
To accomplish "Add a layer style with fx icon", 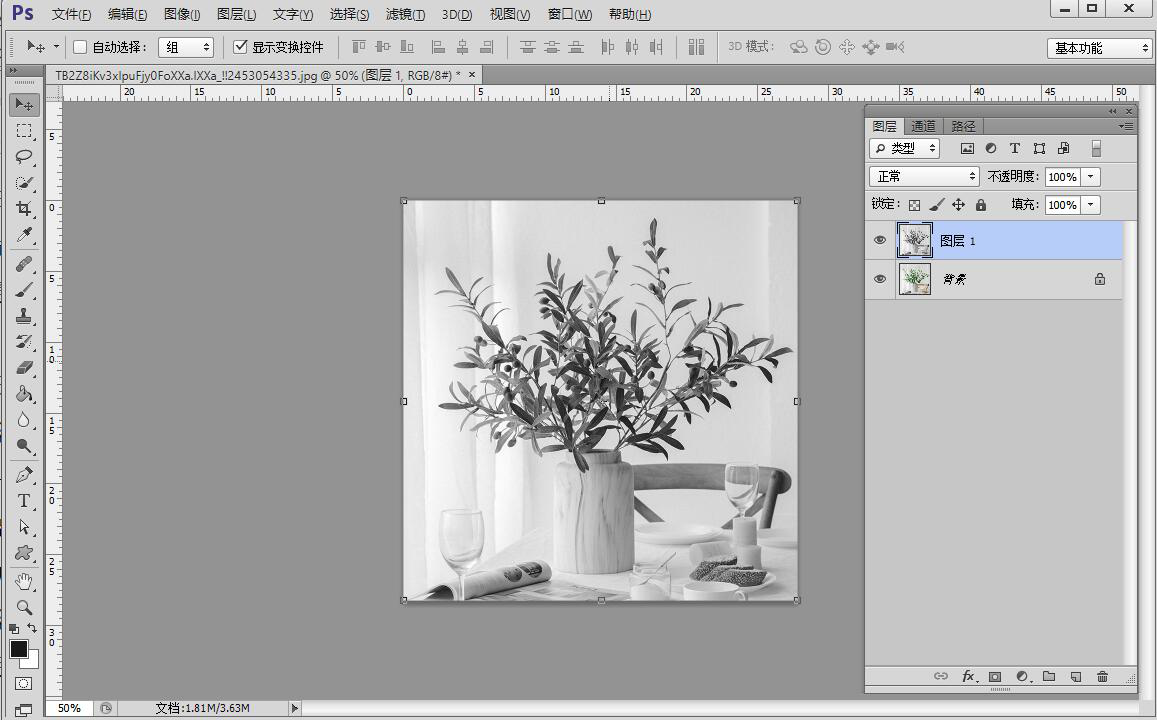I will [x=968, y=677].
